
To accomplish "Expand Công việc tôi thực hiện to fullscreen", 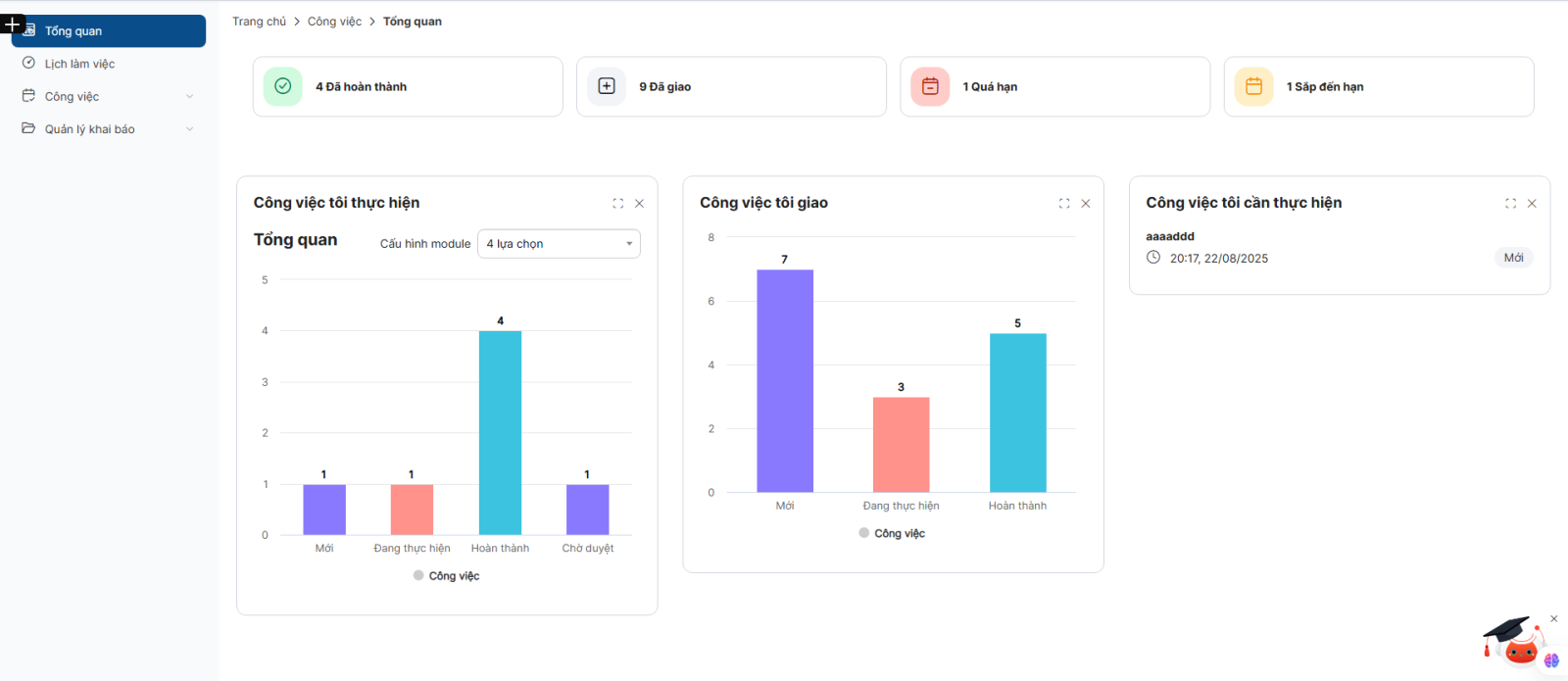I will 617,204.
